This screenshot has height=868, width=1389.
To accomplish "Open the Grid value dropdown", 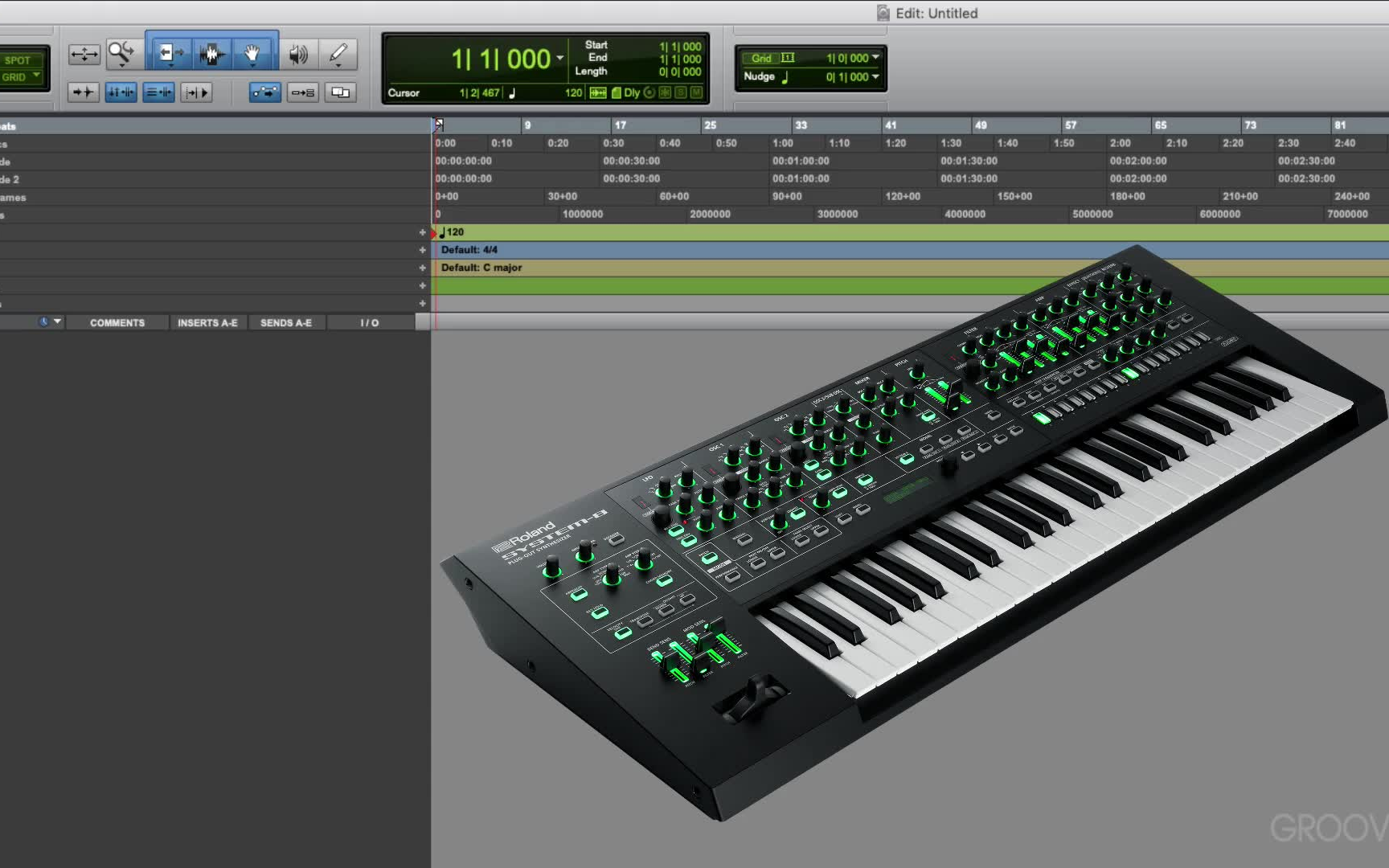I will click(x=875, y=58).
